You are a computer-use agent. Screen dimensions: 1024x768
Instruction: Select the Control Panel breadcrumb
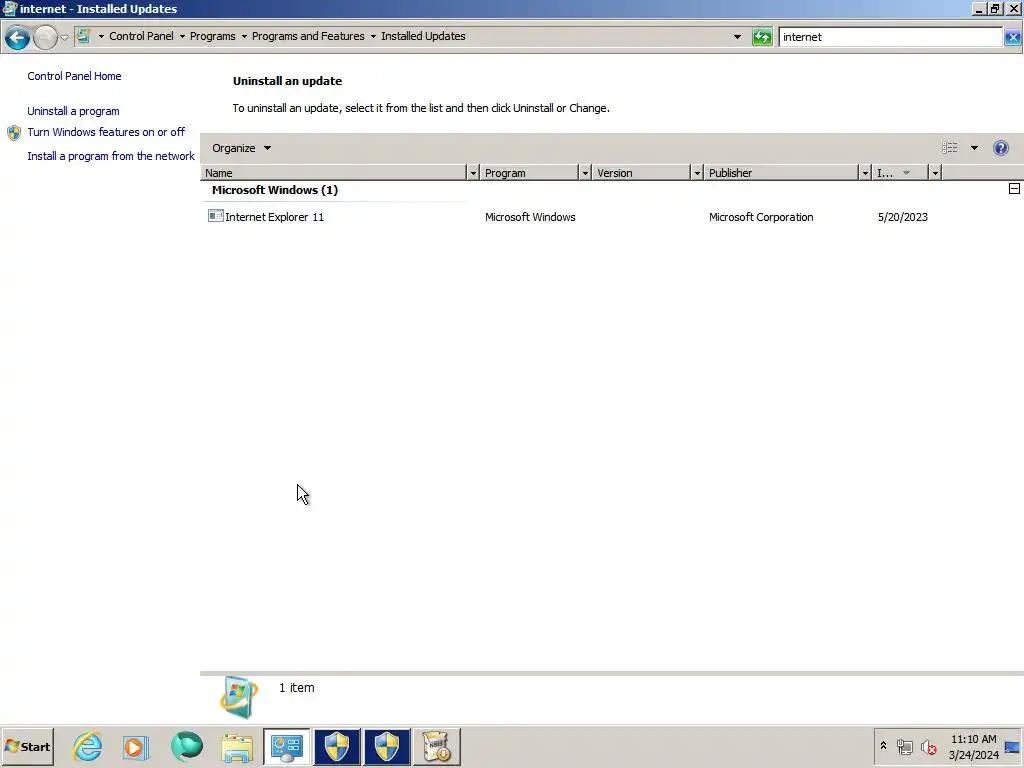tap(141, 36)
